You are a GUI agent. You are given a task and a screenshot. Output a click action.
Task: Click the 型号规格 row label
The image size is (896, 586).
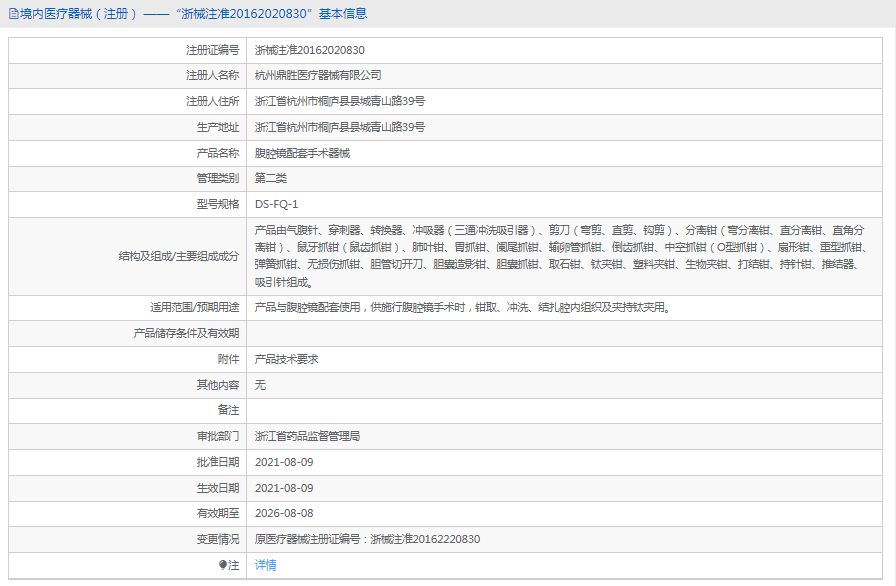pos(218,204)
